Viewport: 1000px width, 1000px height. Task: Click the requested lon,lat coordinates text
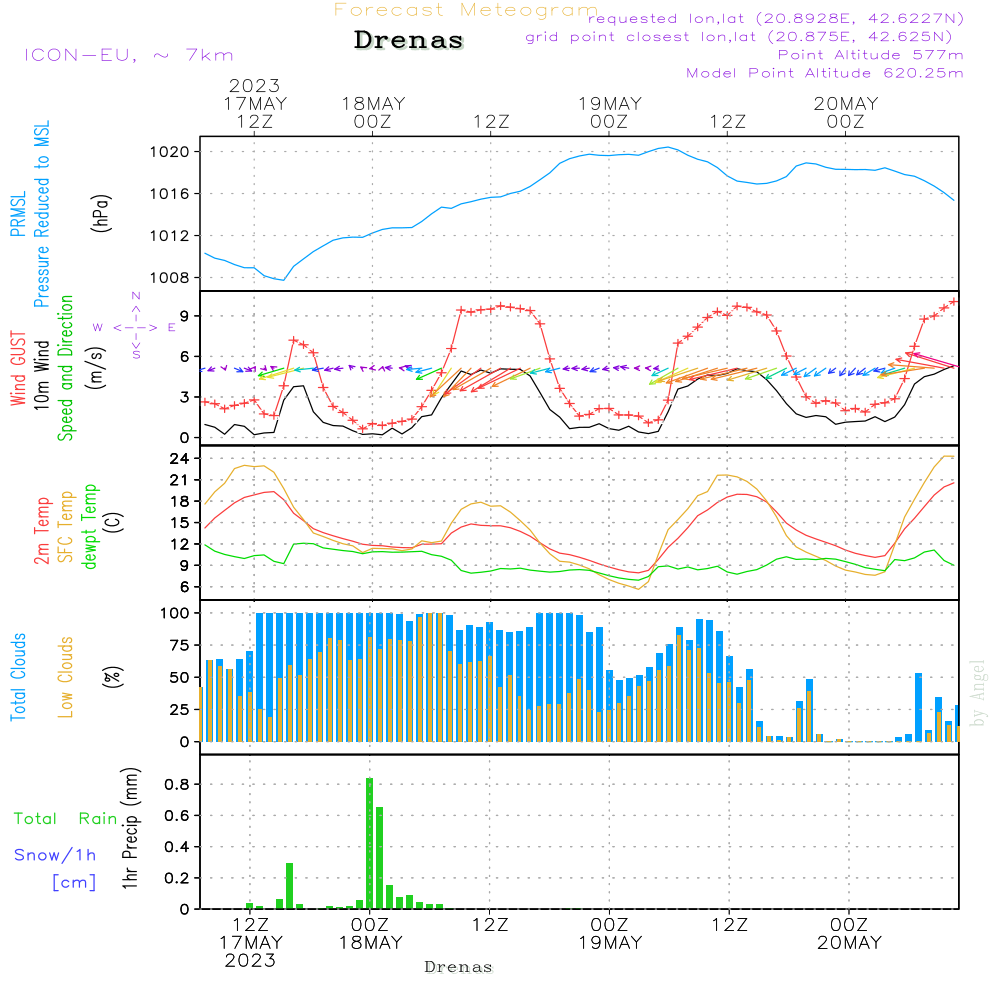click(x=776, y=18)
